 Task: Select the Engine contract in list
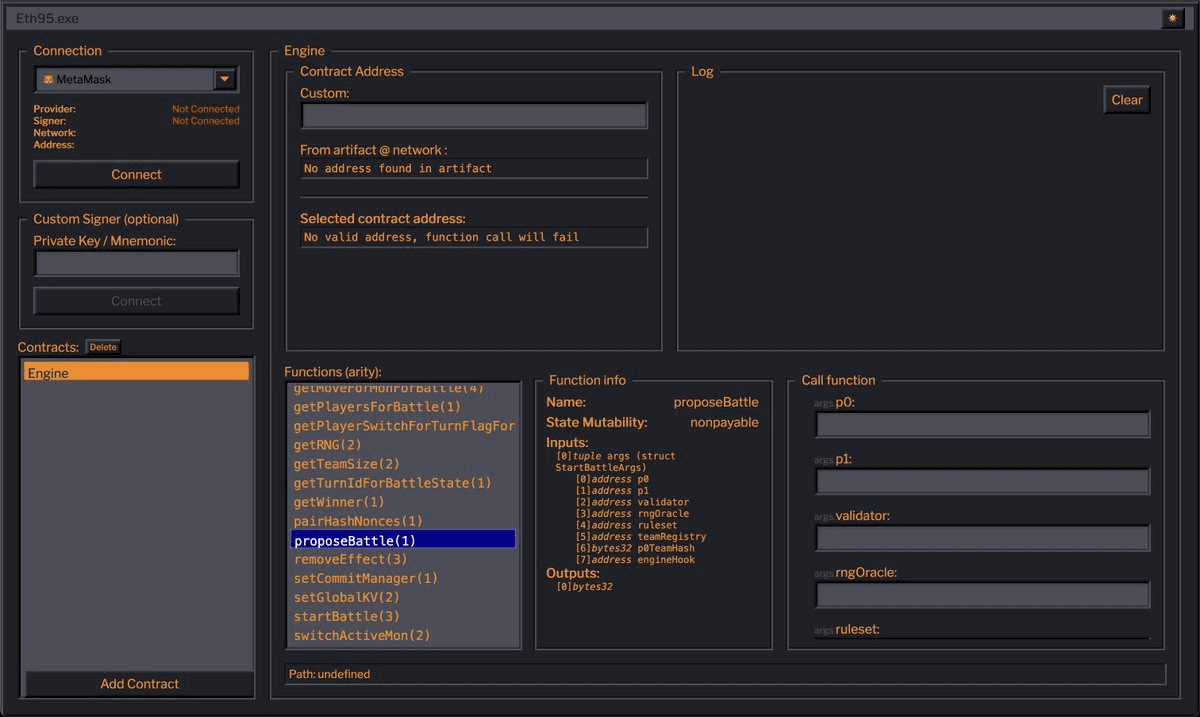tap(136, 372)
